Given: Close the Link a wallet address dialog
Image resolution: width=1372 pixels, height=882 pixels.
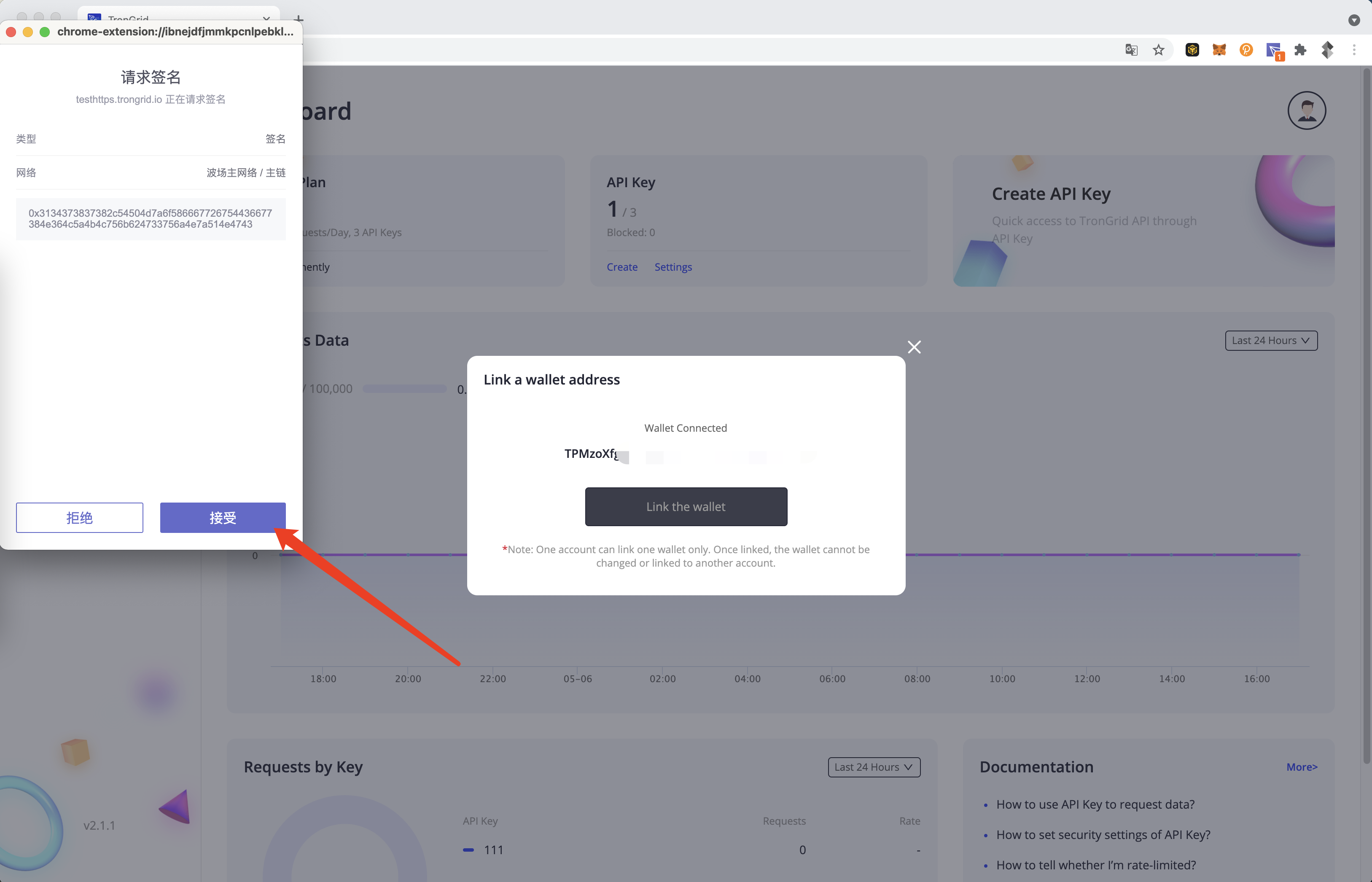Looking at the screenshot, I should tap(914, 347).
